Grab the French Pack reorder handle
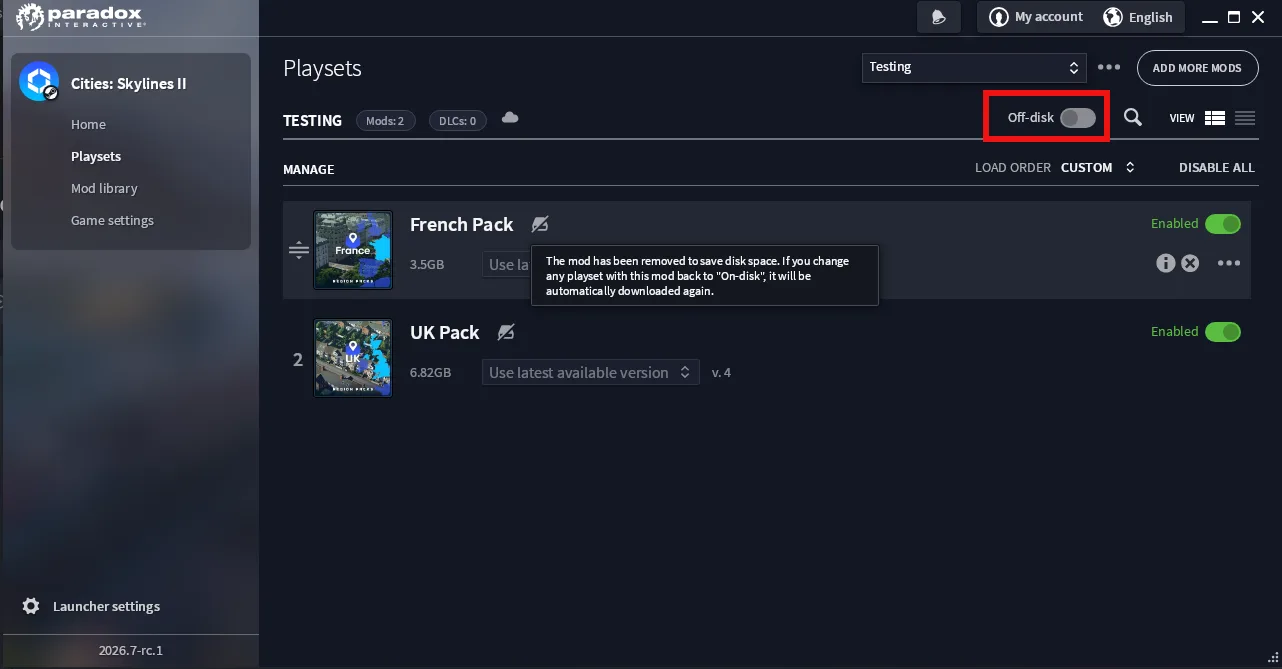Screen dimensions: 1282x669 pyautogui.click(x=298, y=250)
